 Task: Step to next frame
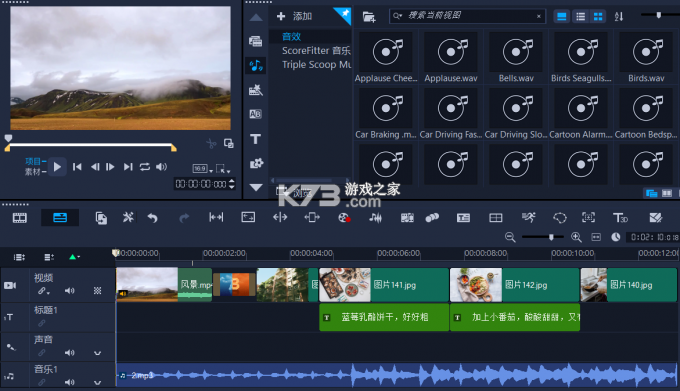(110, 167)
